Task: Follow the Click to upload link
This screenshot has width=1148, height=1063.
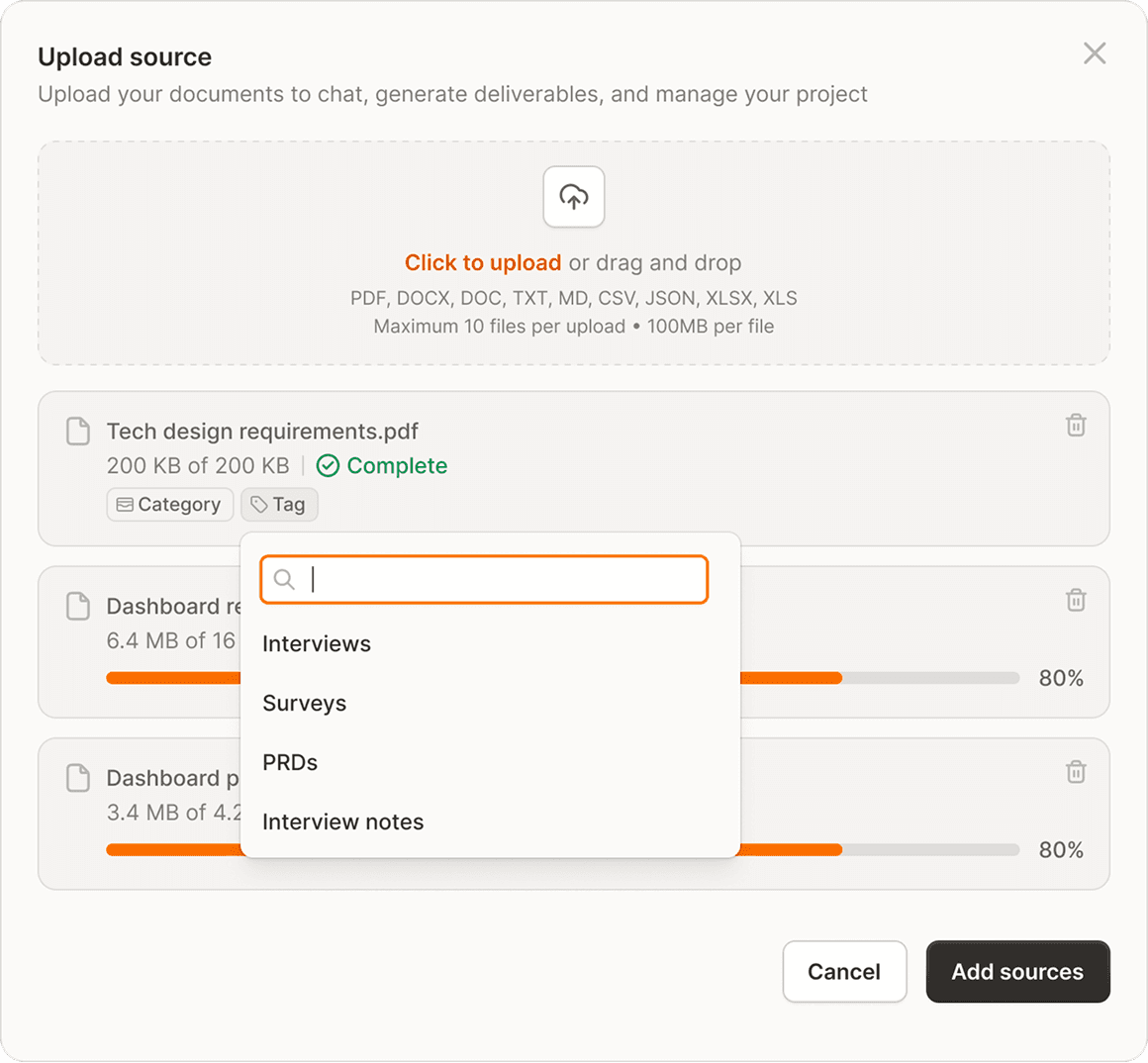Action: [x=483, y=263]
